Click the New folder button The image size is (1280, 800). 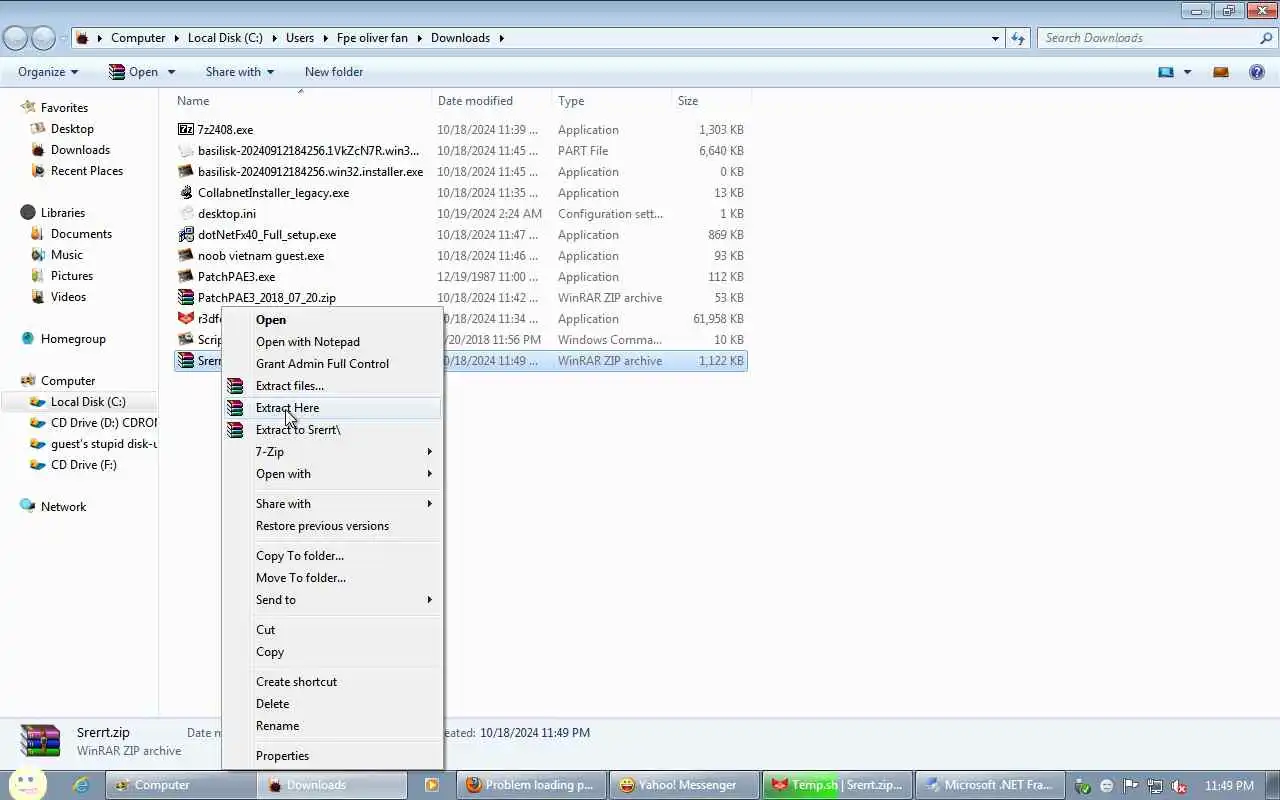tap(334, 72)
